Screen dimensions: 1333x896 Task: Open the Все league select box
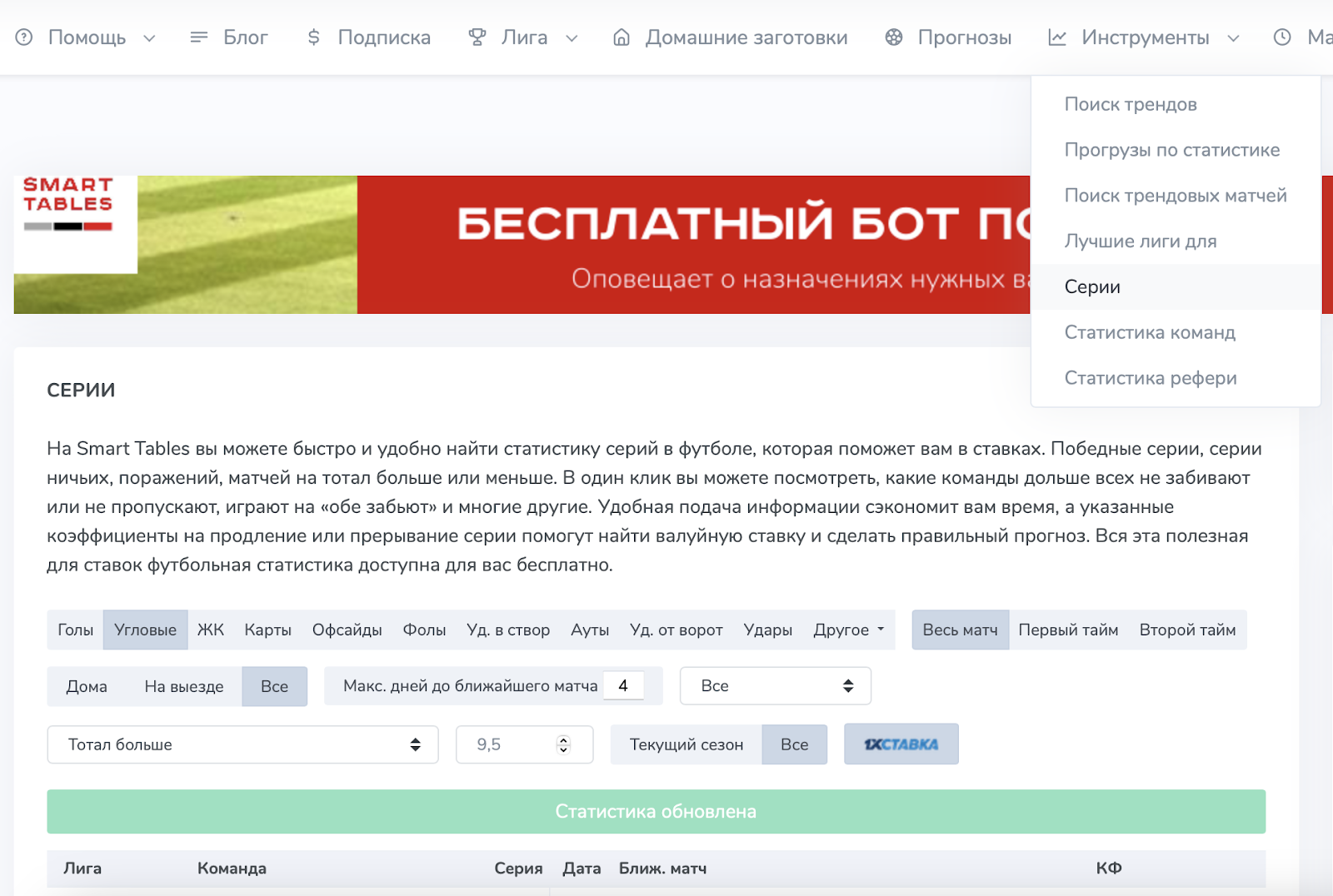(776, 686)
